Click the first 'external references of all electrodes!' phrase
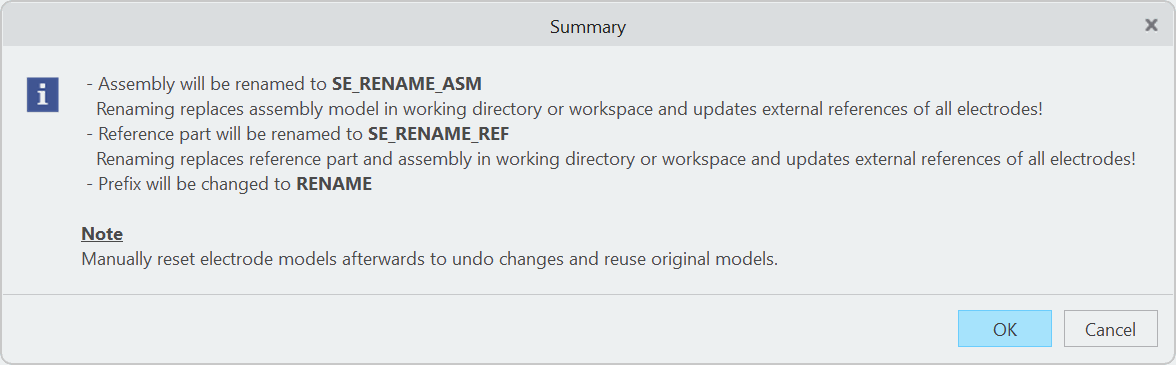The height and width of the screenshot is (365, 1176). [x=903, y=108]
